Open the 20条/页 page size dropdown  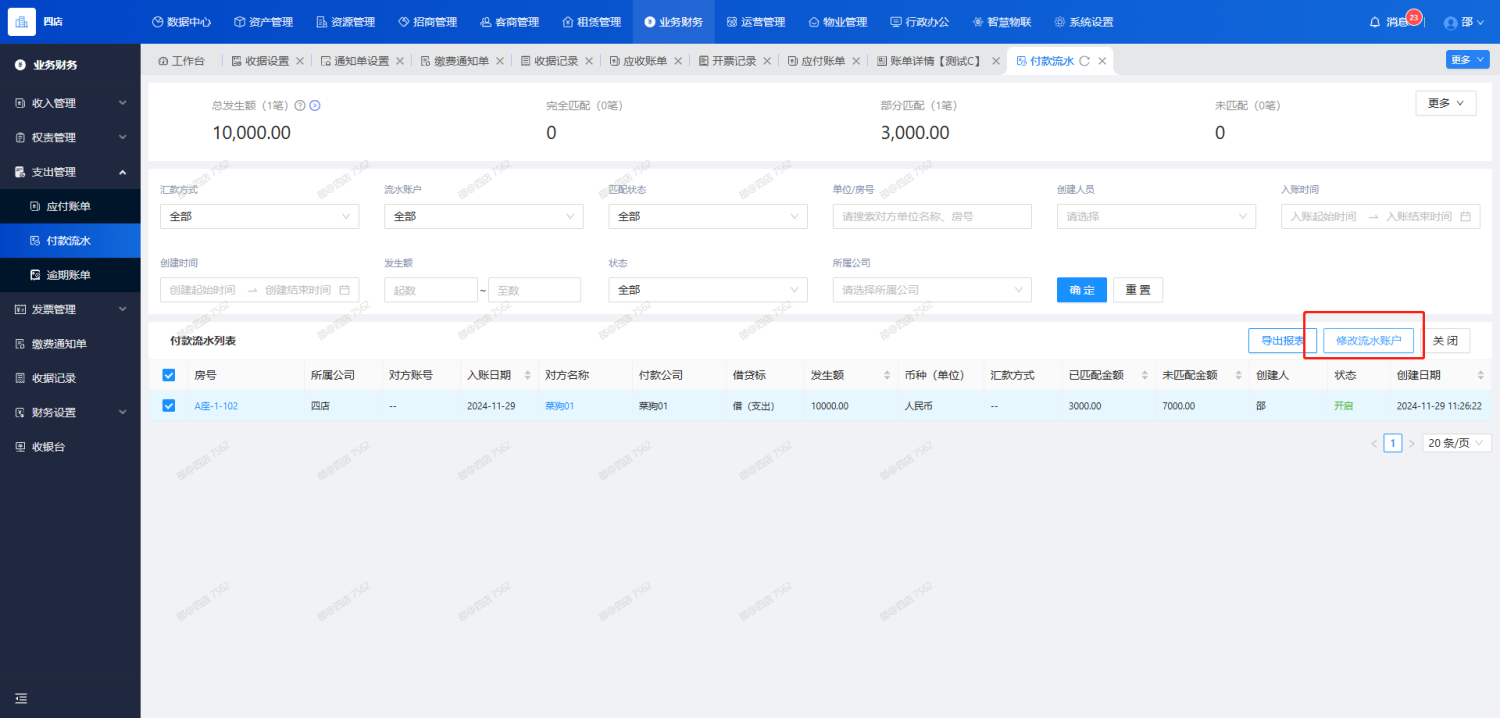(1457, 443)
